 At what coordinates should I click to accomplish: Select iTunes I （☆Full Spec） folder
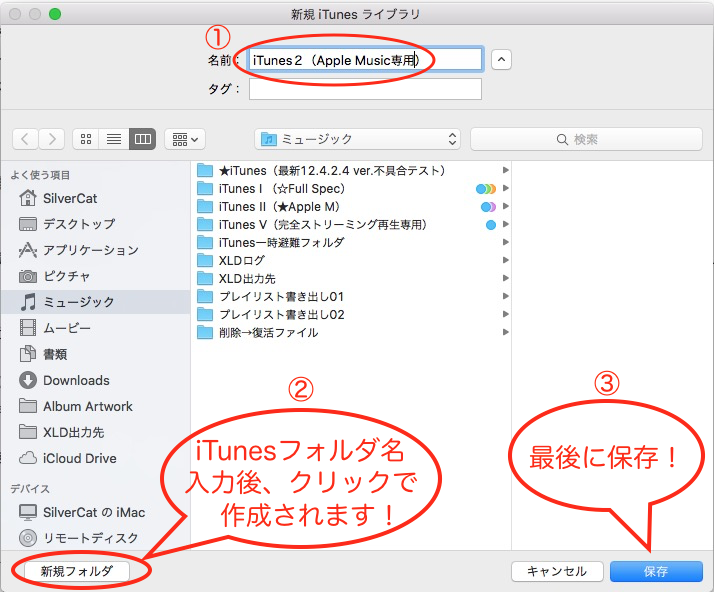click(353, 189)
